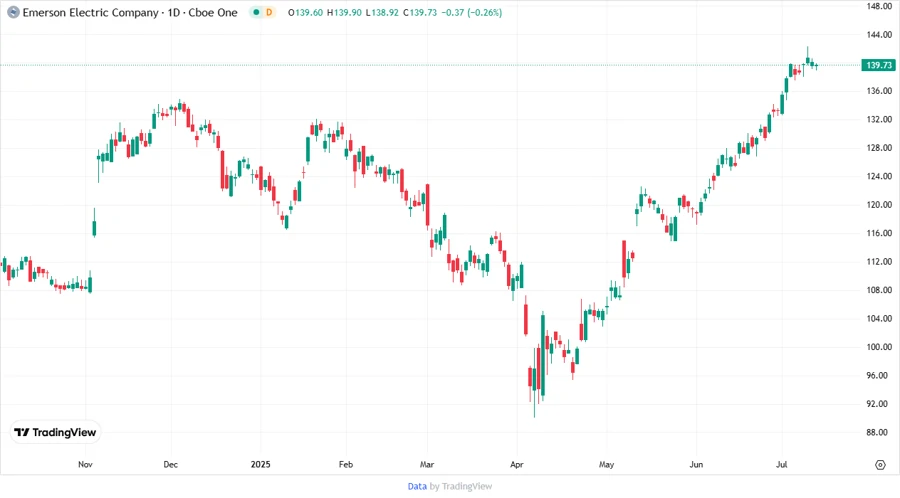Click the Apr time axis label
900x498 pixels.
point(517,464)
